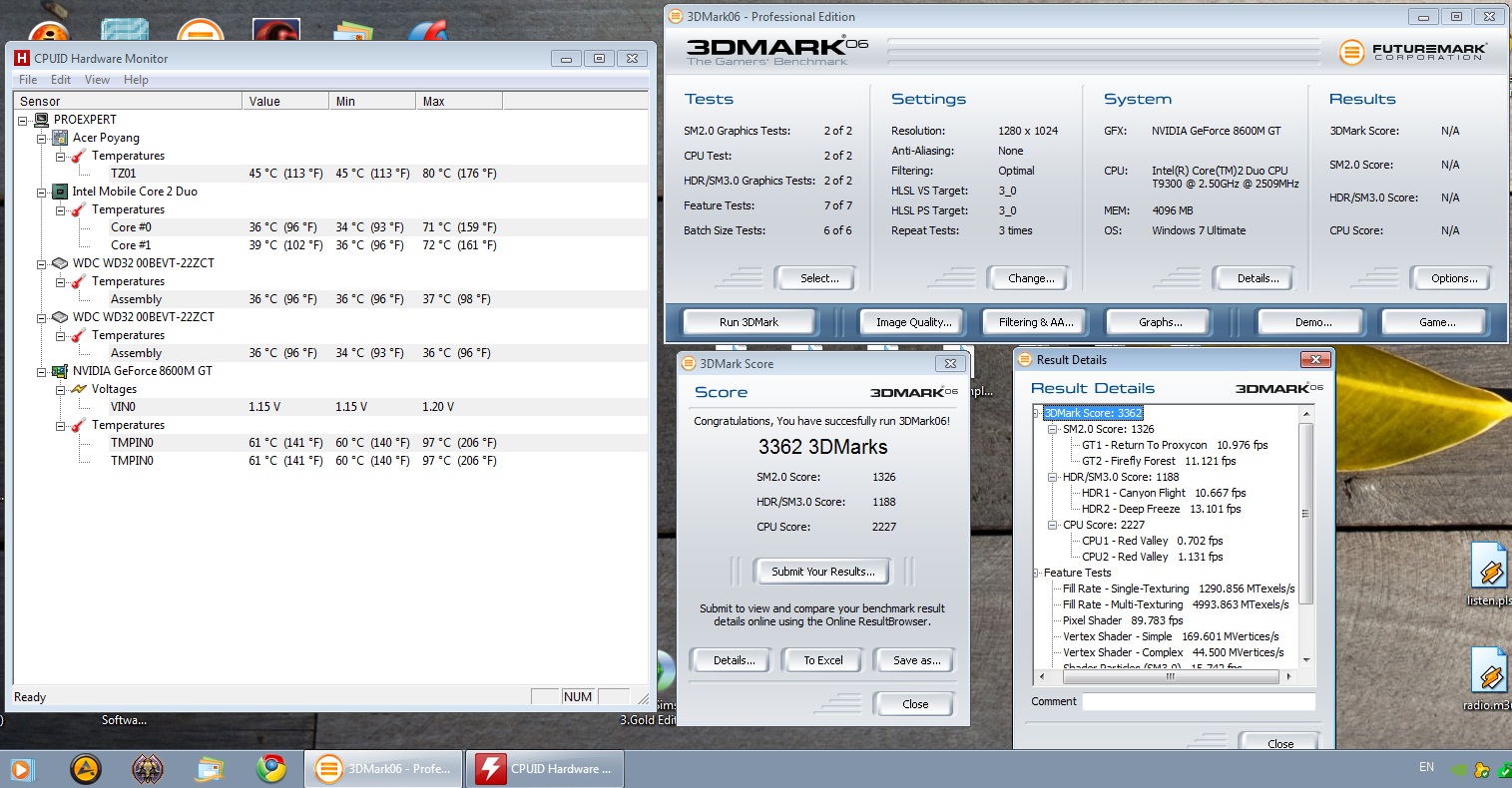Click the Intel Mobile Core 2 Duo chip icon
Image resolution: width=1512 pixels, height=788 pixels.
pos(60,192)
